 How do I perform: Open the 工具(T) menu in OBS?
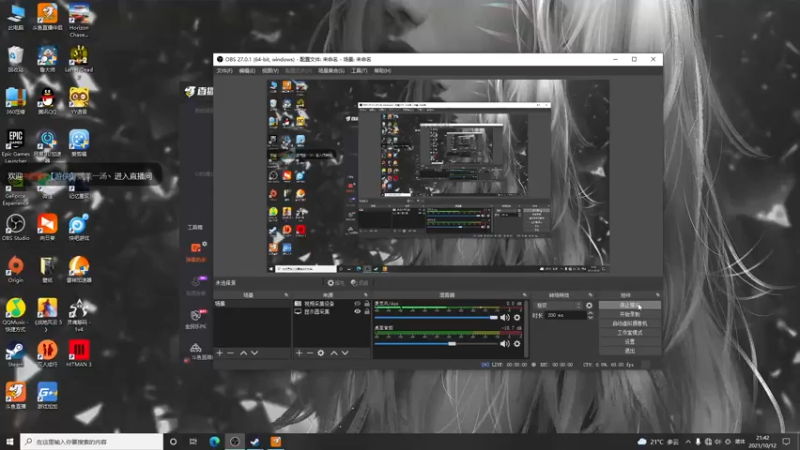(x=359, y=71)
